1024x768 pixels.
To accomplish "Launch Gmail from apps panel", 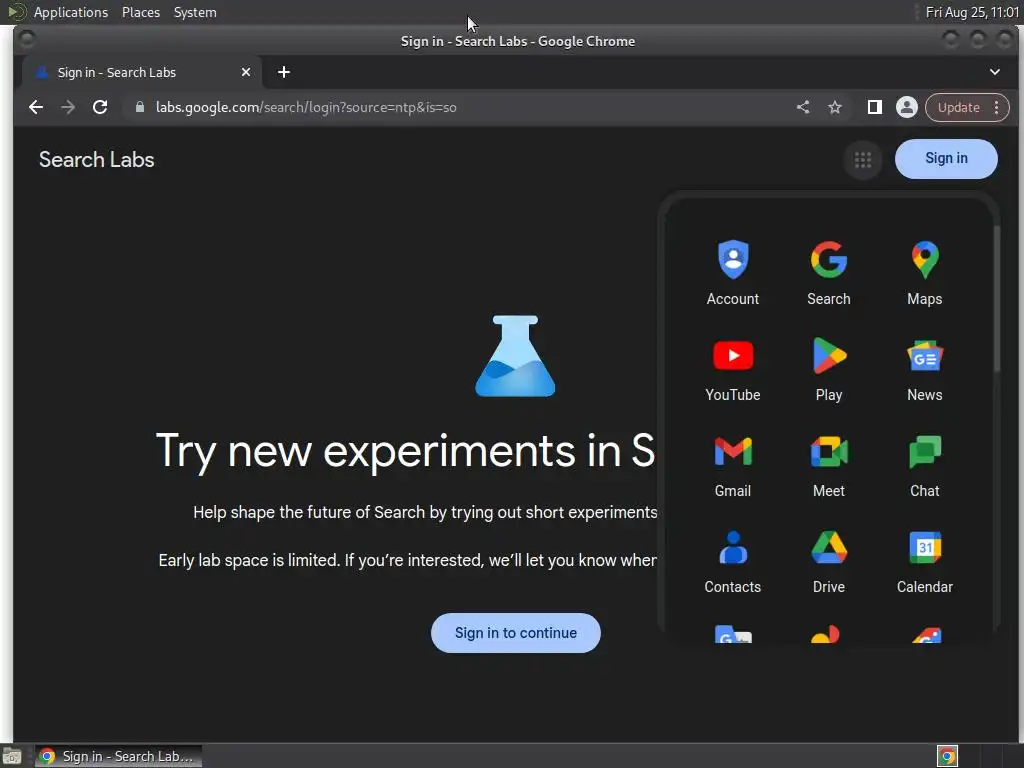I will tap(733, 465).
